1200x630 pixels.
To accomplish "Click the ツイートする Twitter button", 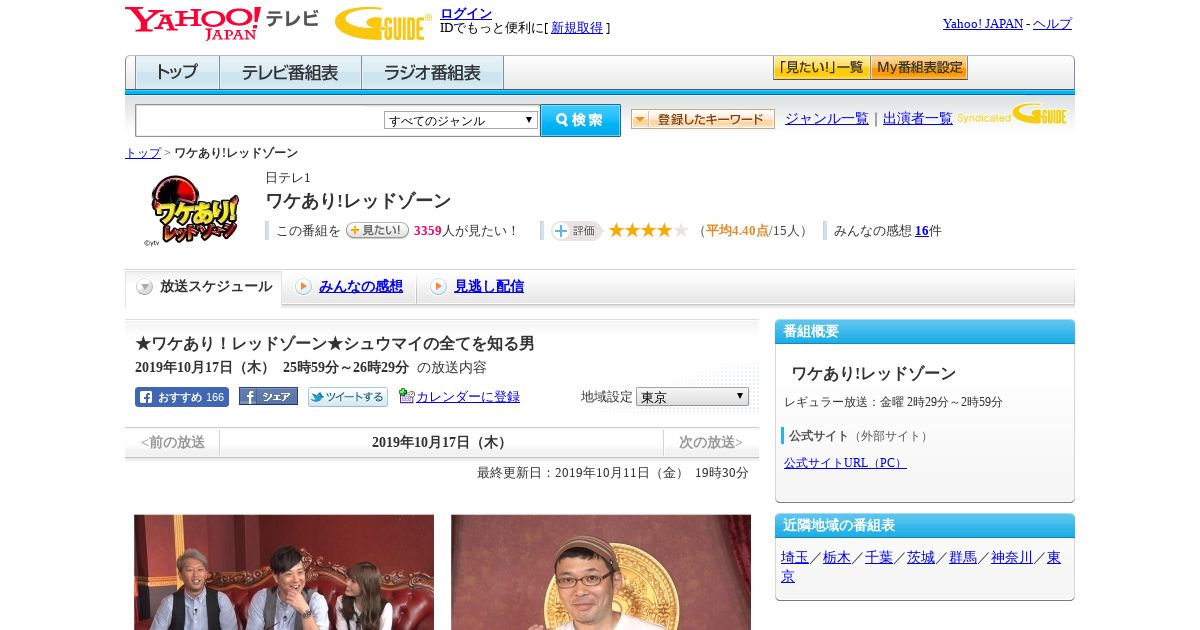I will click(348, 397).
